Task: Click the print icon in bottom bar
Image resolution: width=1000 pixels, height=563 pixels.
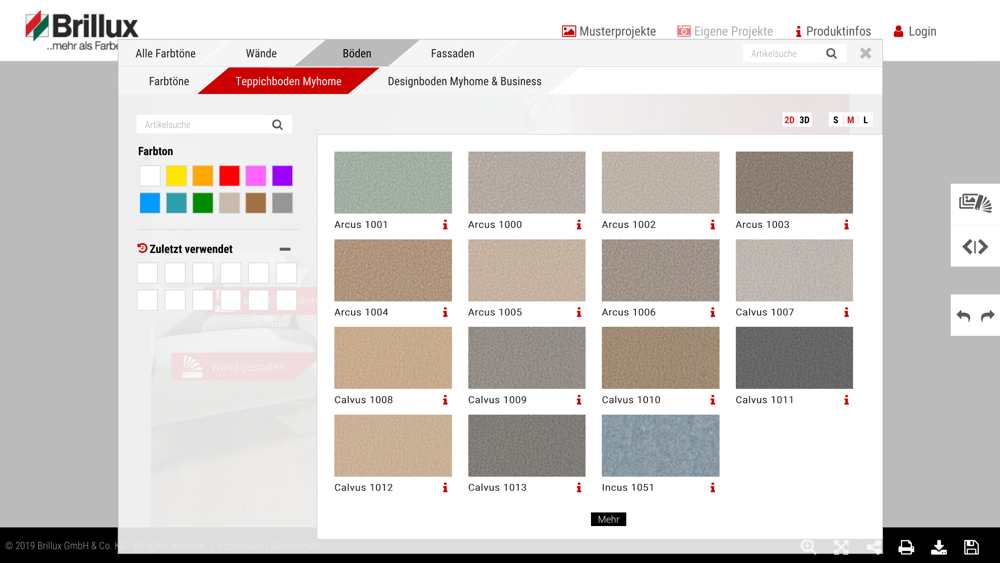Action: [x=906, y=547]
